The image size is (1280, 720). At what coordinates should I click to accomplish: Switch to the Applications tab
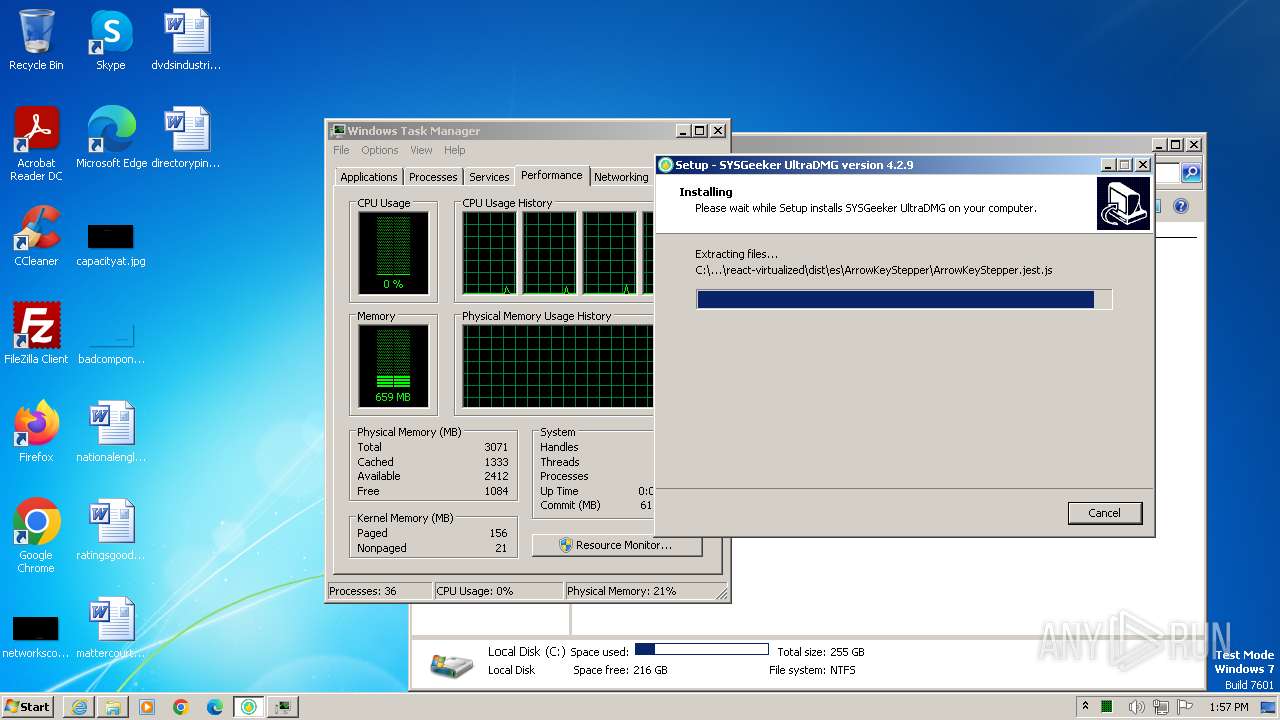tap(369, 177)
